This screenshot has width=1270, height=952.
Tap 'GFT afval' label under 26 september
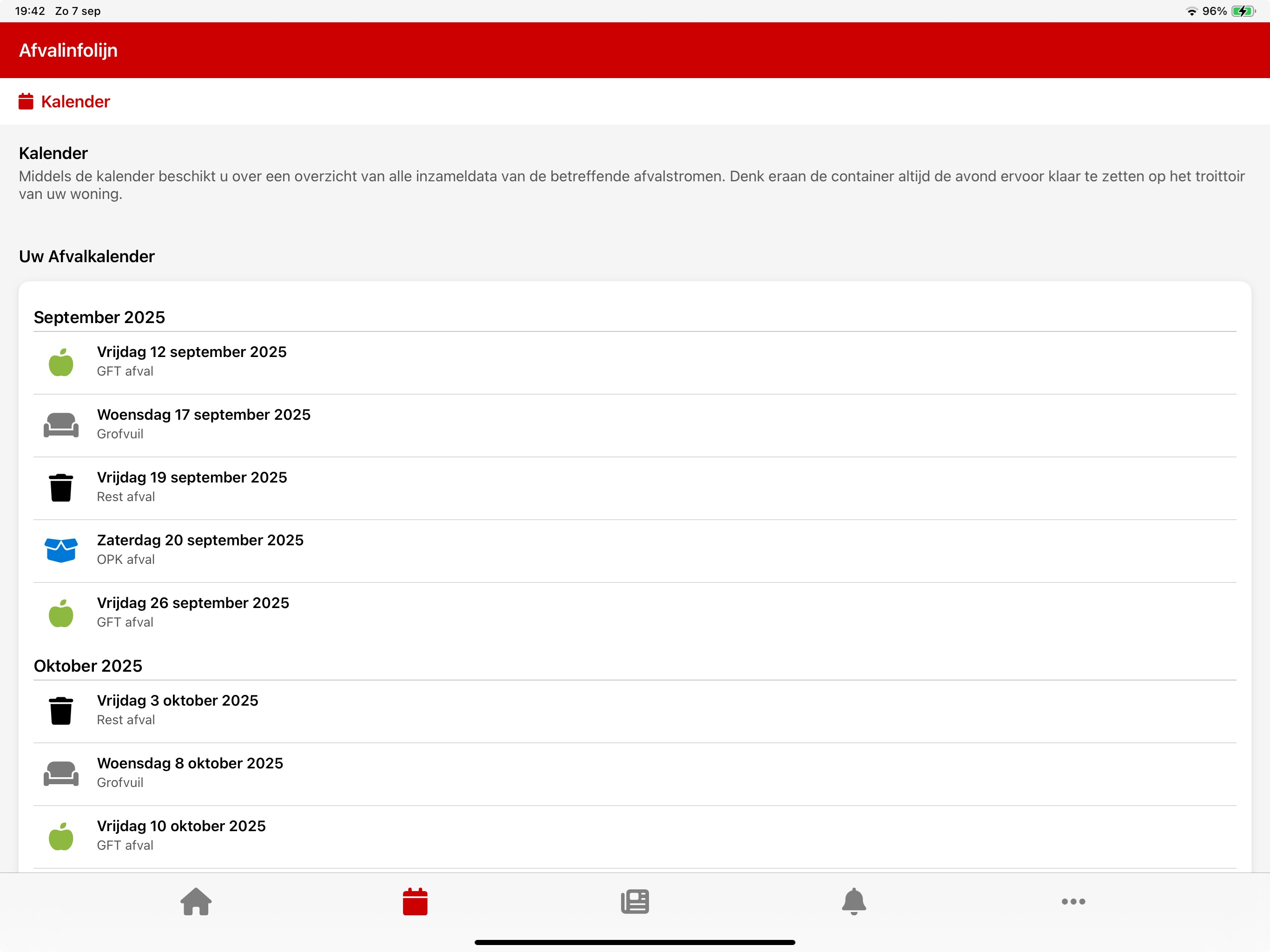tap(125, 622)
